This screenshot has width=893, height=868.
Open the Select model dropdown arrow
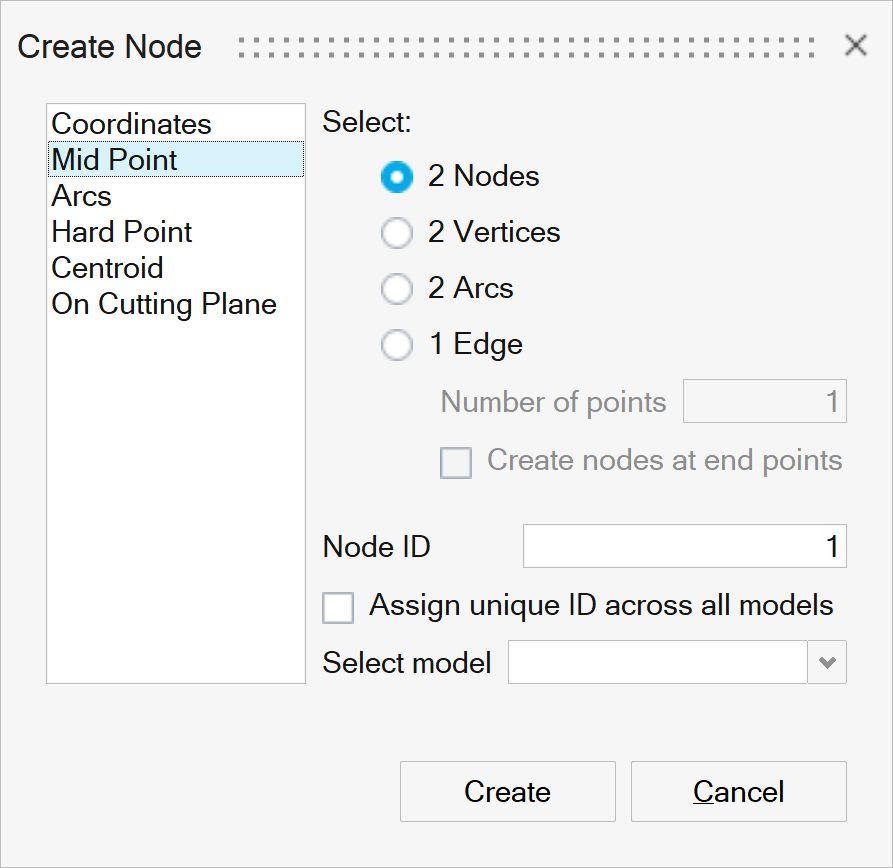[x=827, y=663]
